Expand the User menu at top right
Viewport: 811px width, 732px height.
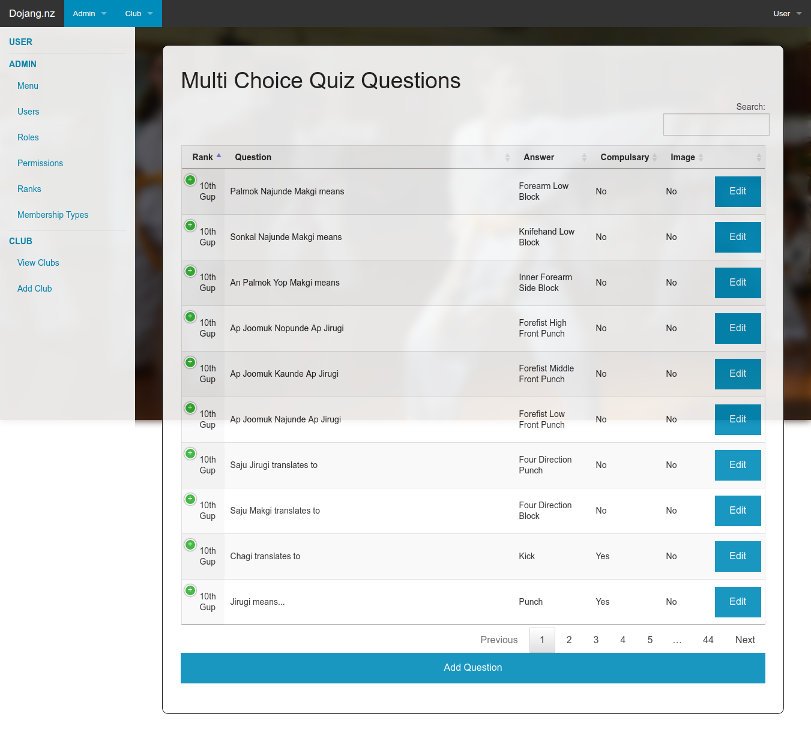click(x=787, y=13)
